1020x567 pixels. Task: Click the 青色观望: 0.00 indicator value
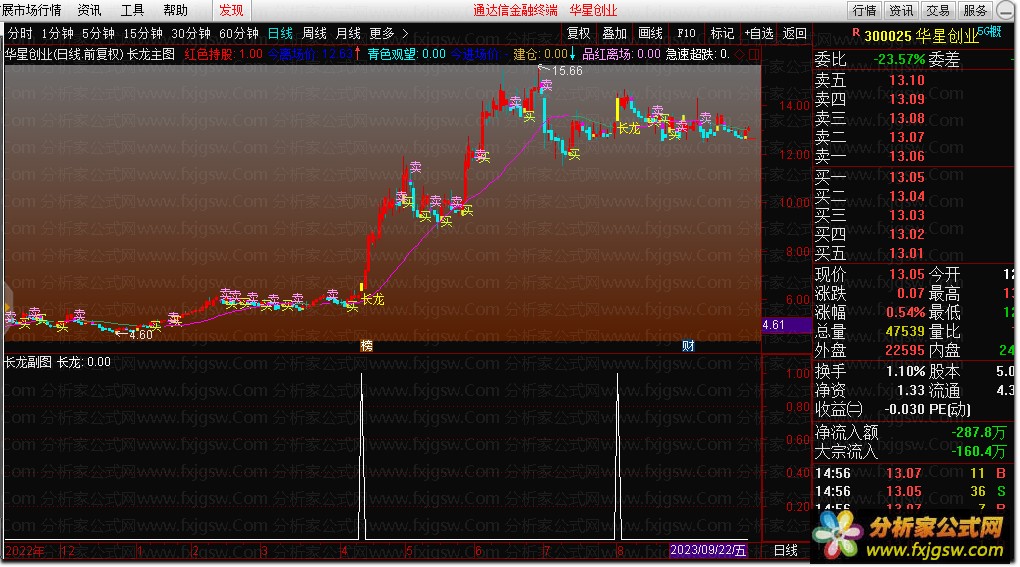point(407,55)
